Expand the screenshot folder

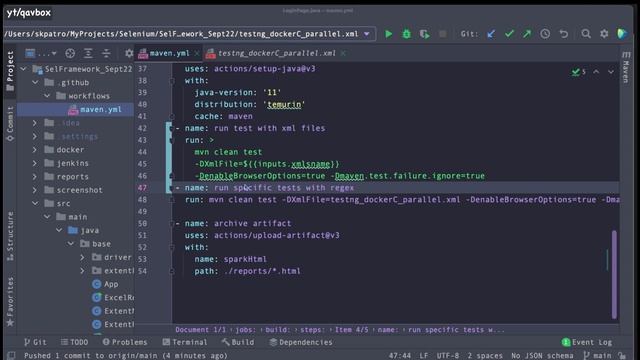(35, 190)
